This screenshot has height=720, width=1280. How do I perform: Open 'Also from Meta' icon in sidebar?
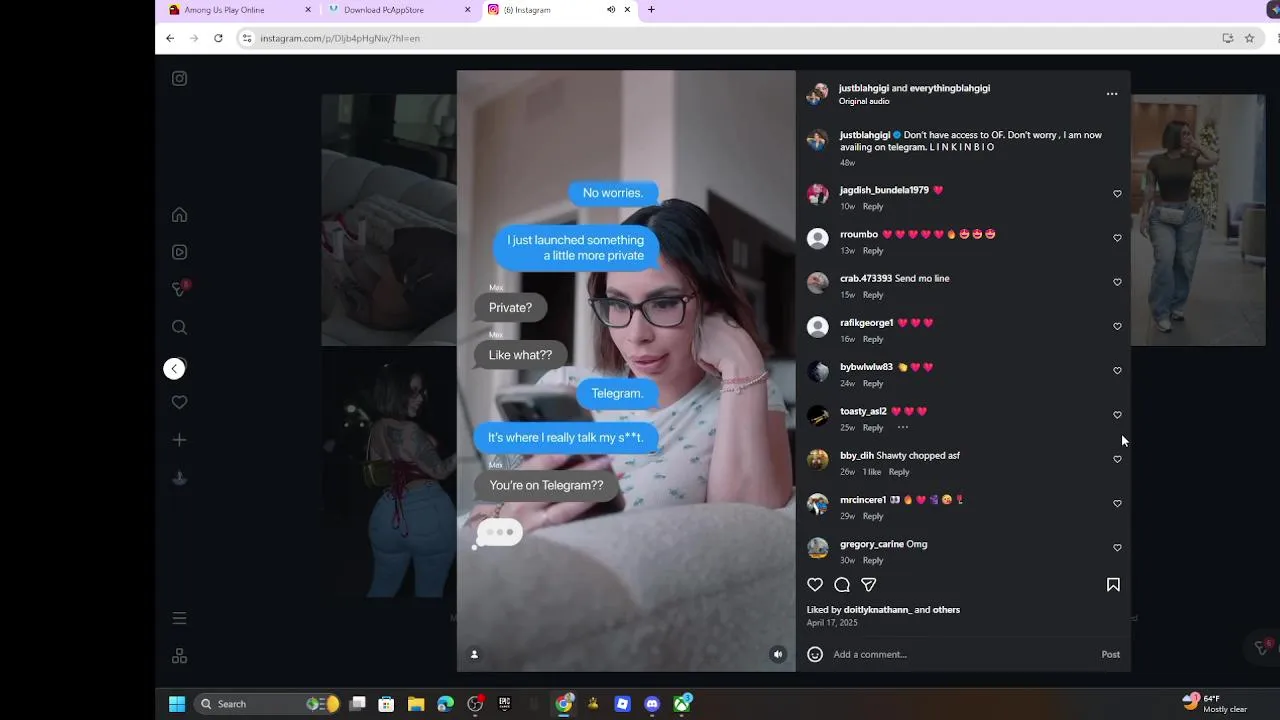[179, 656]
